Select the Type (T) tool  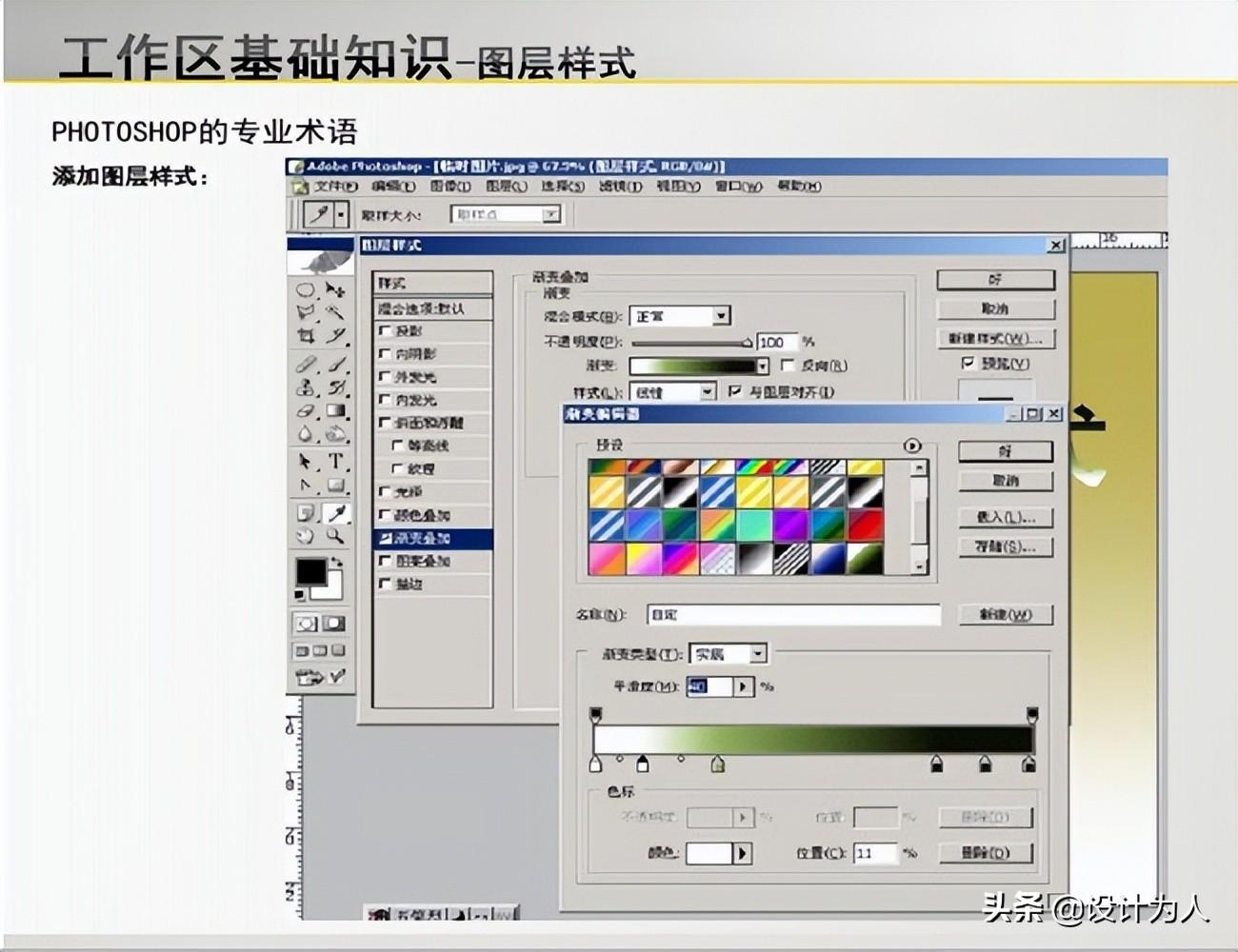(335, 462)
